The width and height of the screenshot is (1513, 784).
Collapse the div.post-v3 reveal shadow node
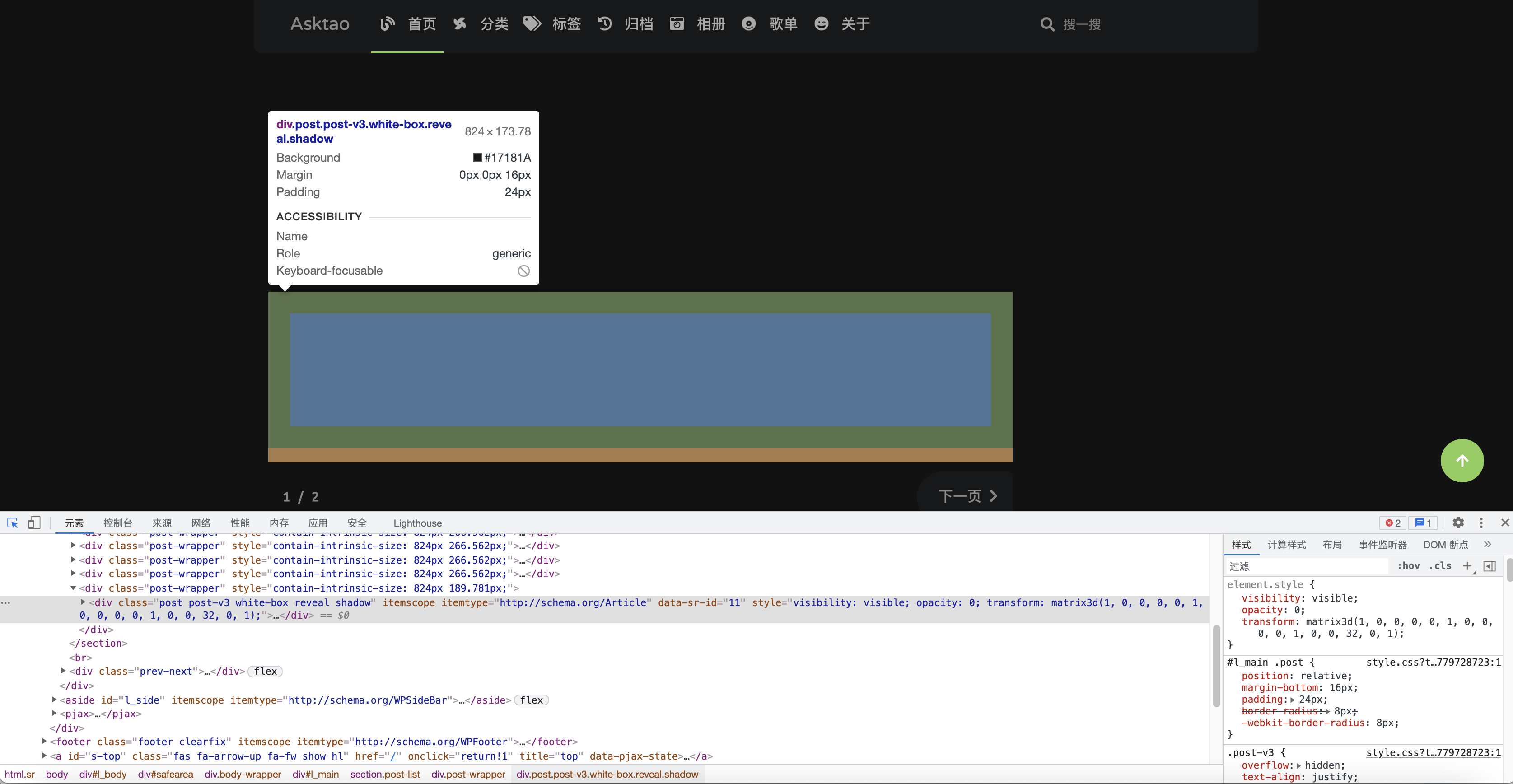(x=83, y=602)
